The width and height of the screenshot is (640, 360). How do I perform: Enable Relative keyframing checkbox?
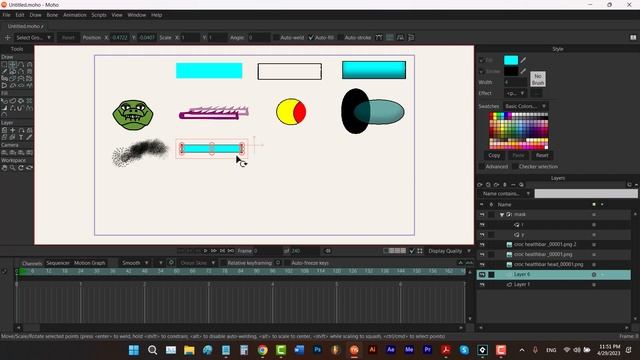[x=223, y=263]
